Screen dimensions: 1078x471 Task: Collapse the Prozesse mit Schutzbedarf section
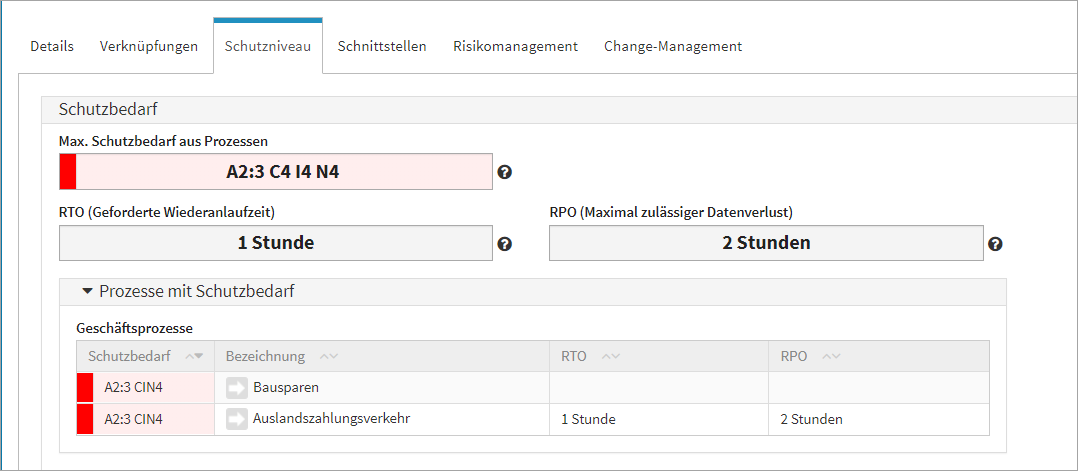click(88, 292)
